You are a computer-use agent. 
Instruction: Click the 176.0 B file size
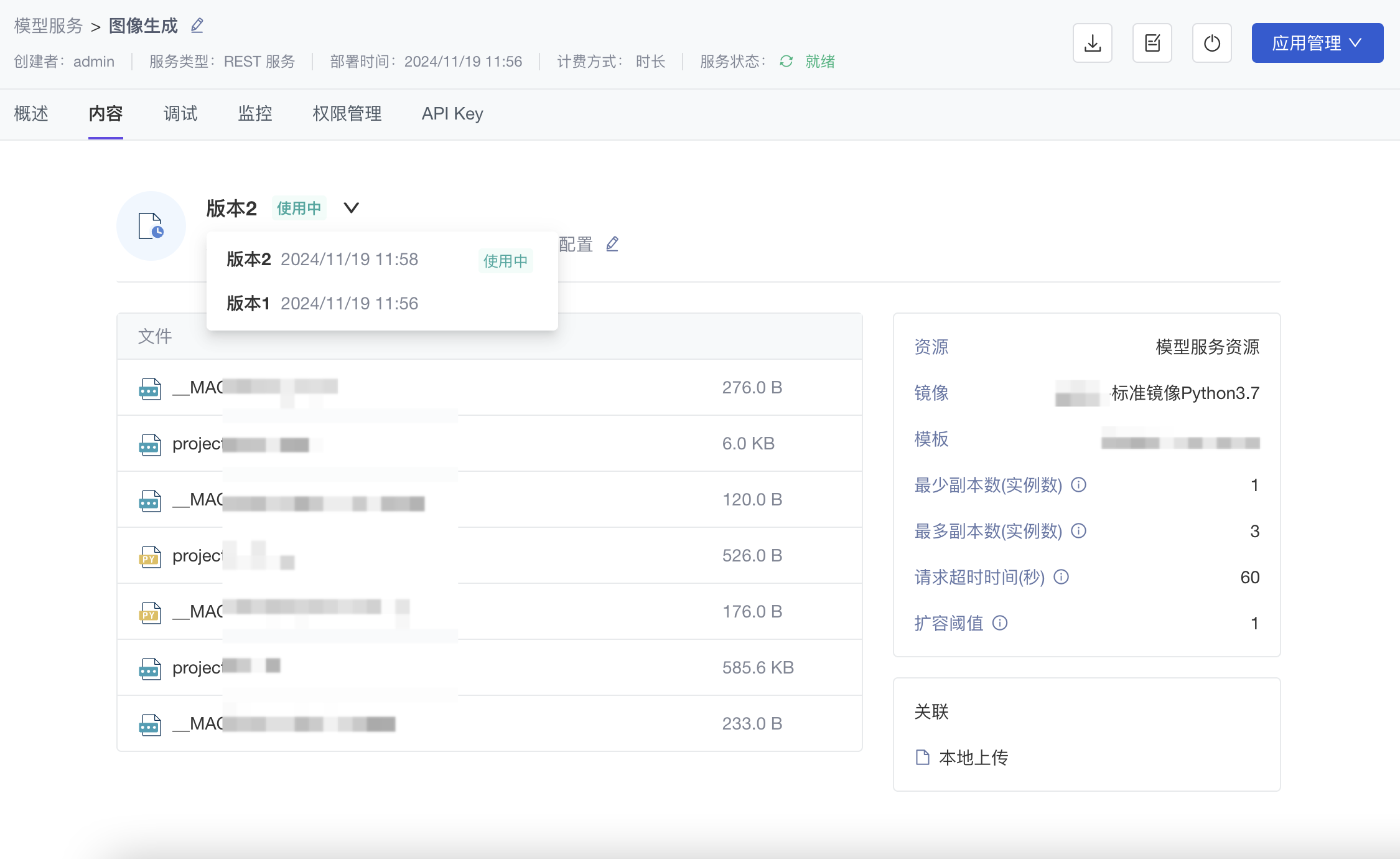[752, 611]
